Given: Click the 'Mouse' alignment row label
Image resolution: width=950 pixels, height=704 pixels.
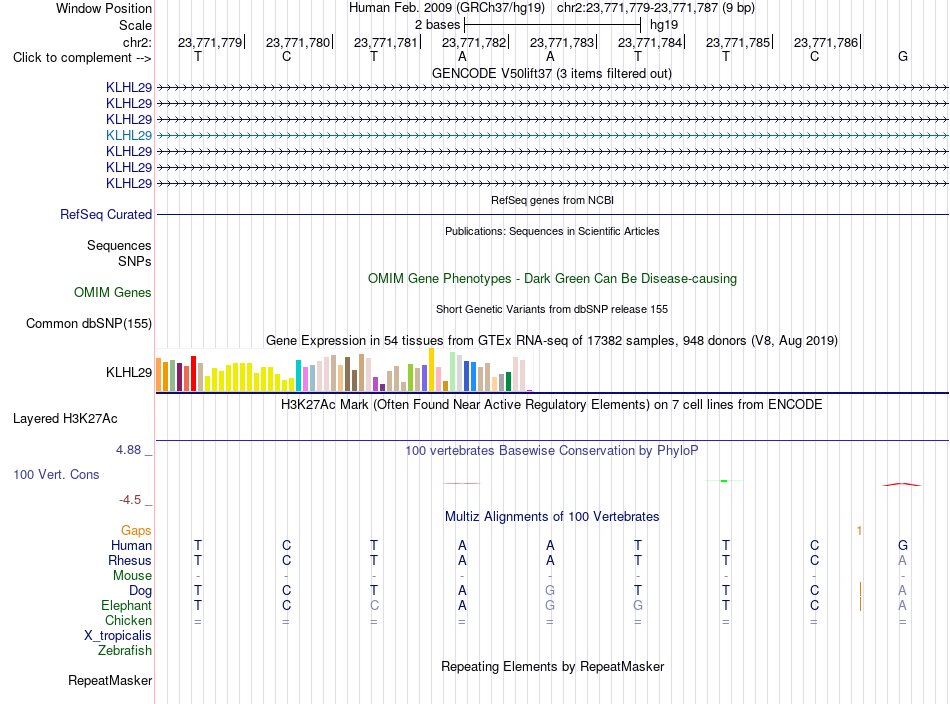Looking at the screenshot, I should tap(132, 576).
